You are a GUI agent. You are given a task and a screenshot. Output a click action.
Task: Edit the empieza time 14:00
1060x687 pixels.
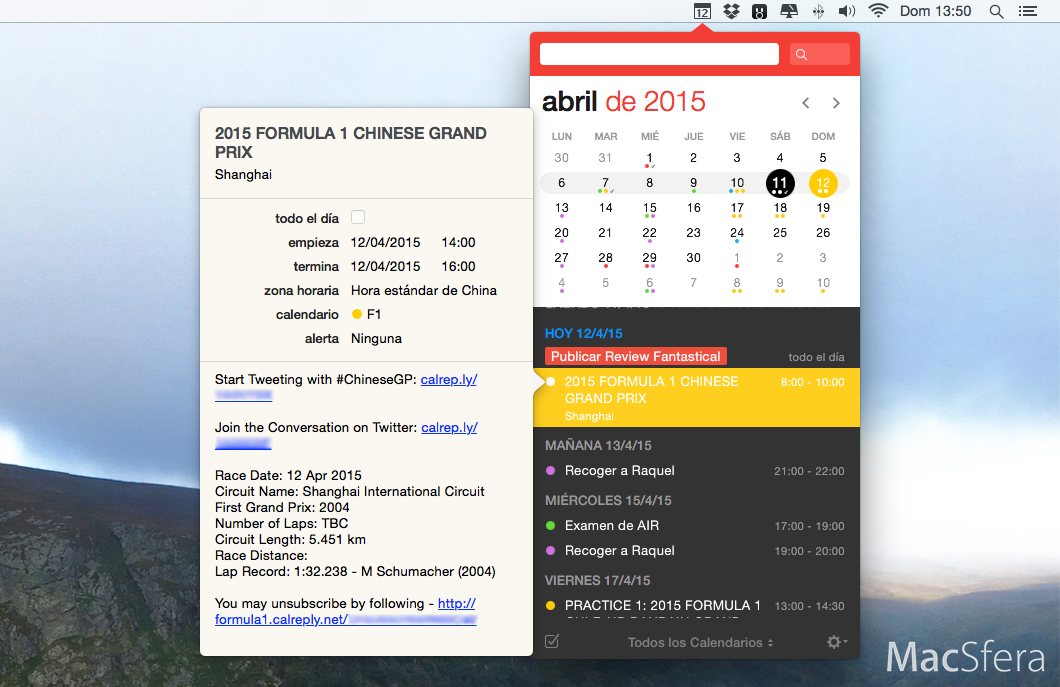click(x=458, y=243)
